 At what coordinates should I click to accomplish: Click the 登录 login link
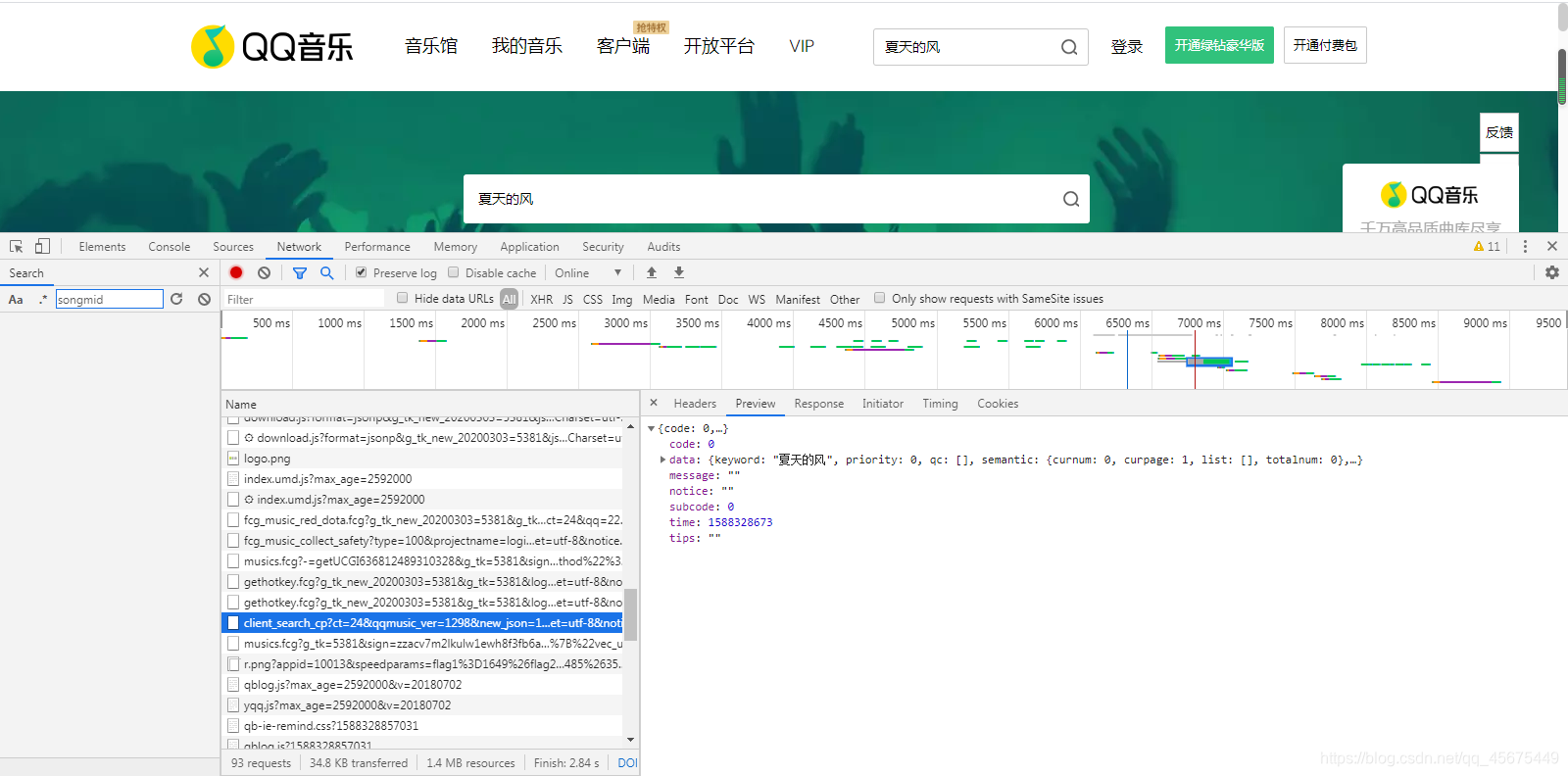pos(1127,46)
